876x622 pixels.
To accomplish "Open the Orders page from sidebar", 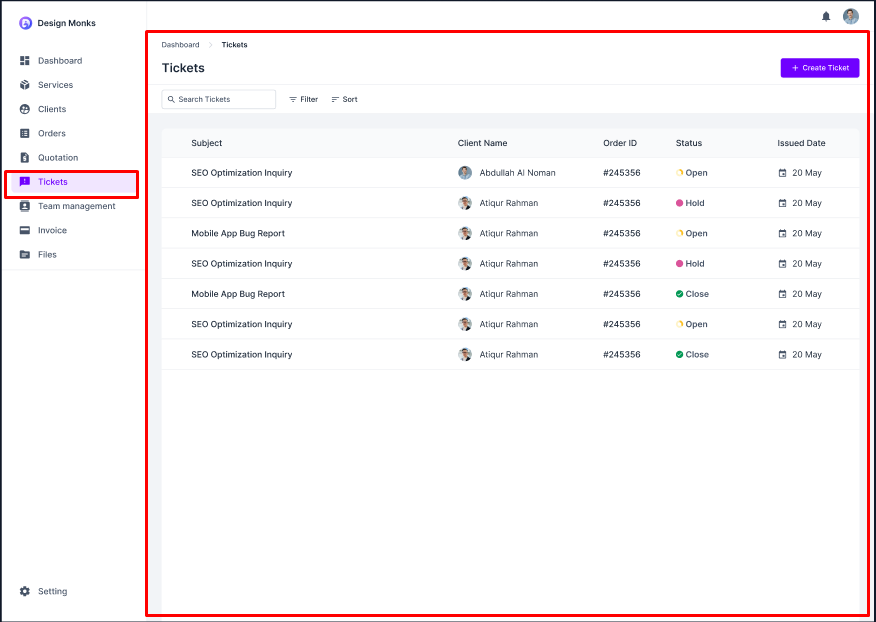I will (x=52, y=133).
